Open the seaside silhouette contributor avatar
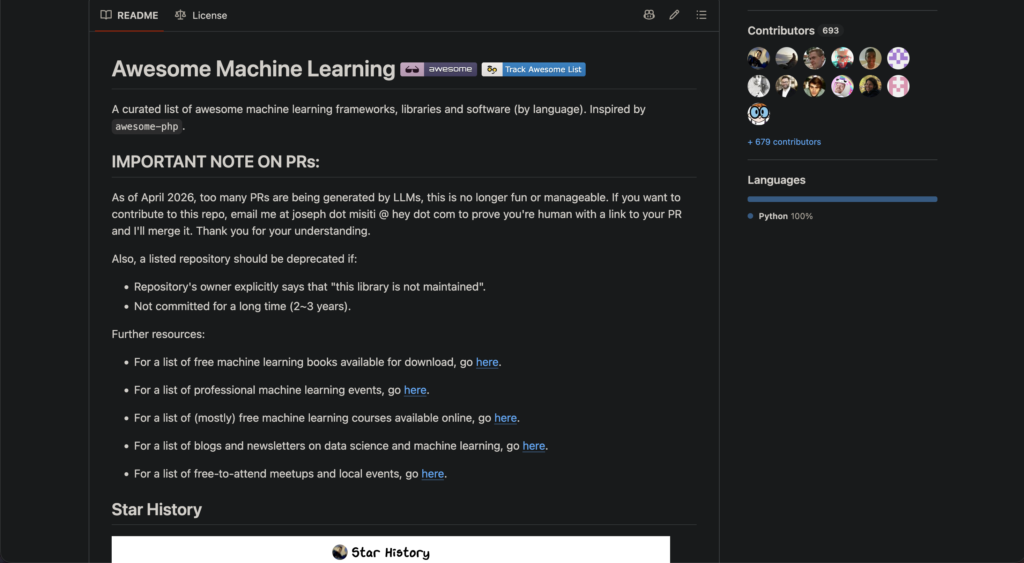The image size is (1024, 563). pyautogui.click(x=786, y=58)
